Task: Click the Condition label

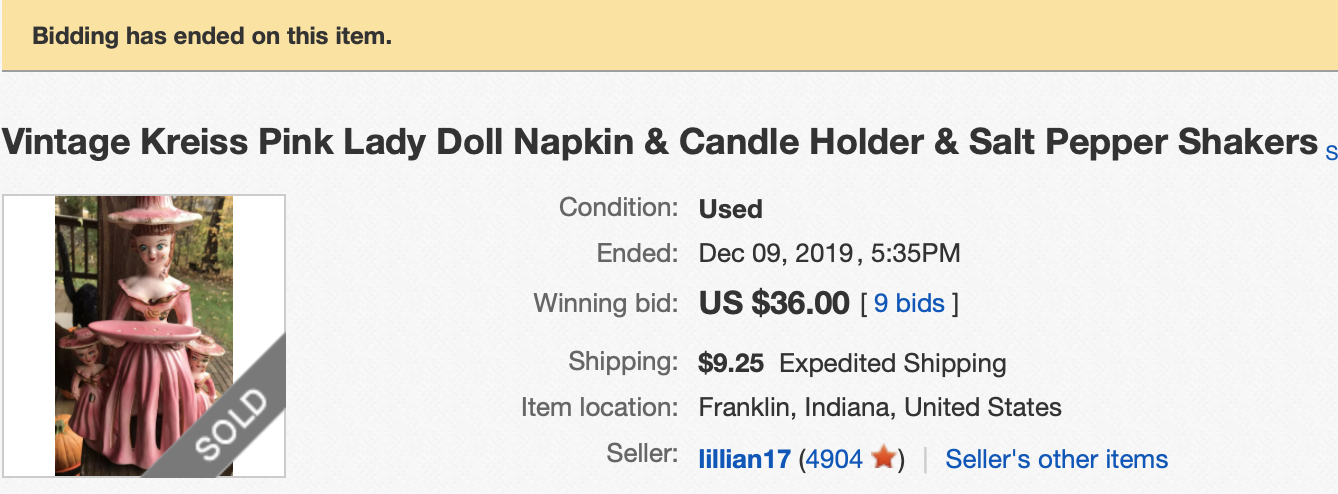Action: (618, 208)
